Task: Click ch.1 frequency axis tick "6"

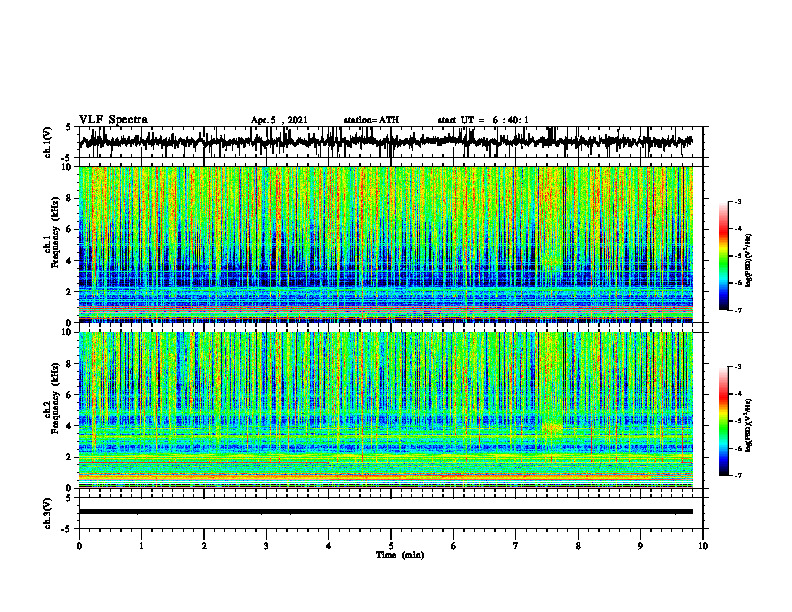Action: (x=69, y=230)
